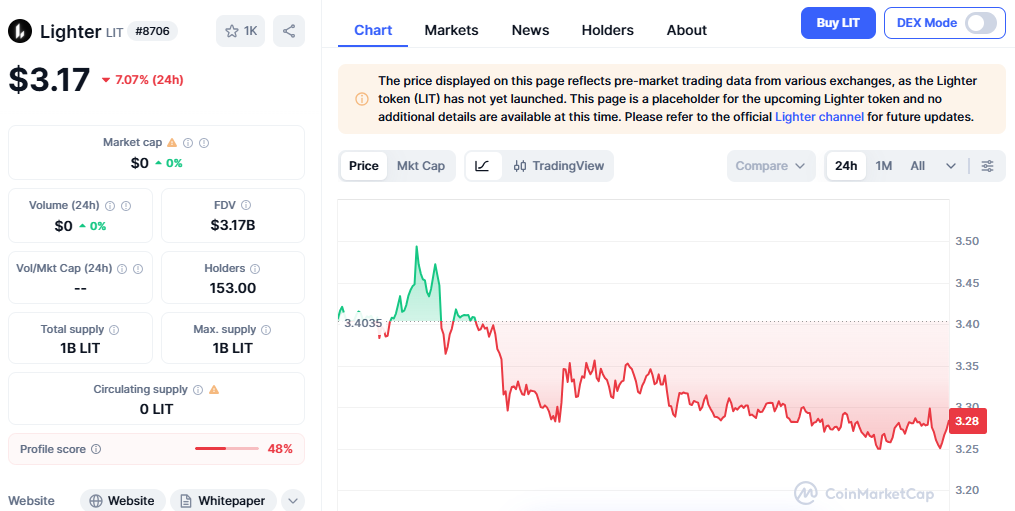Click the 3.4035 opening price label

[362, 323]
